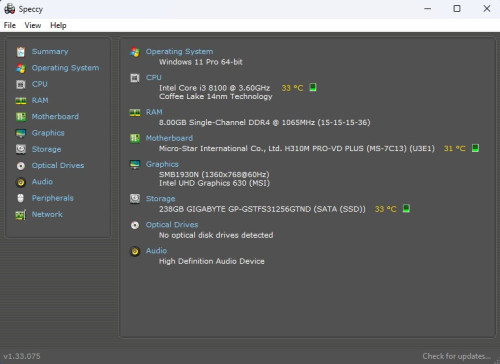Click the green storage temperature indicator icon
500x364 pixels.
(406, 209)
